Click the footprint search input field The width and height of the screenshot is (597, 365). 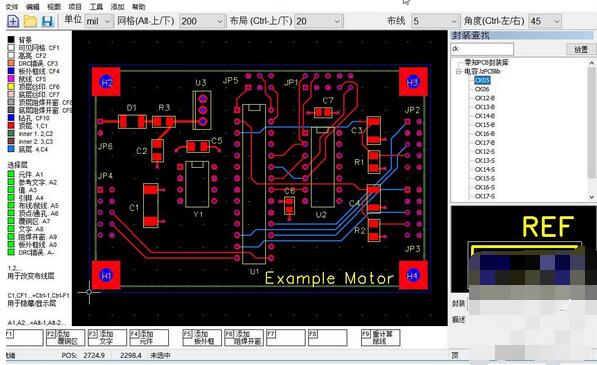click(x=482, y=49)
